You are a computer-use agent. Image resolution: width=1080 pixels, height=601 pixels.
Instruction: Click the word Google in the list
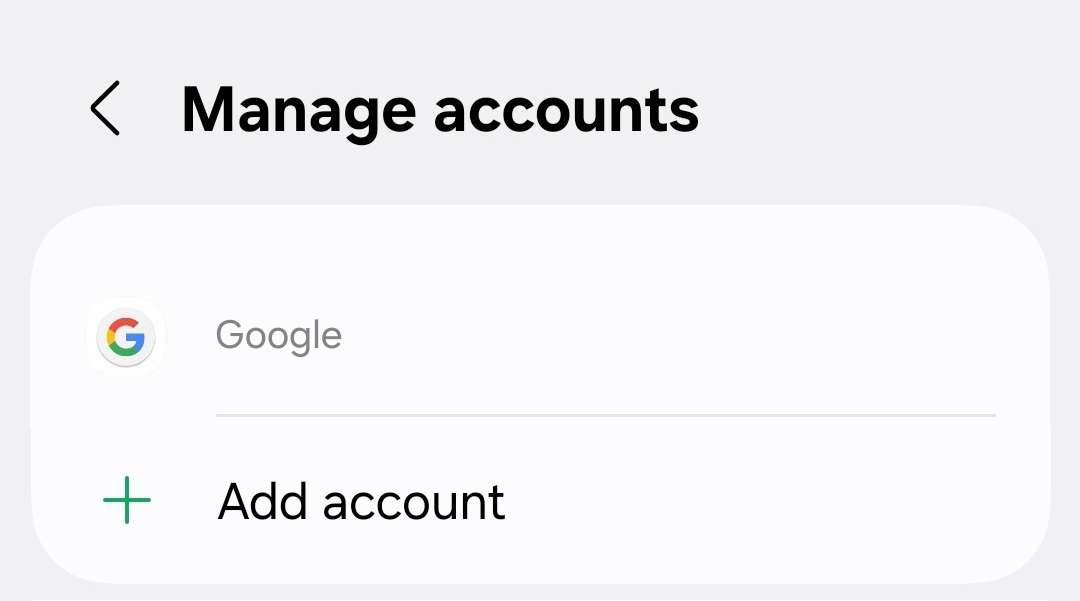[x=278, y=336]
